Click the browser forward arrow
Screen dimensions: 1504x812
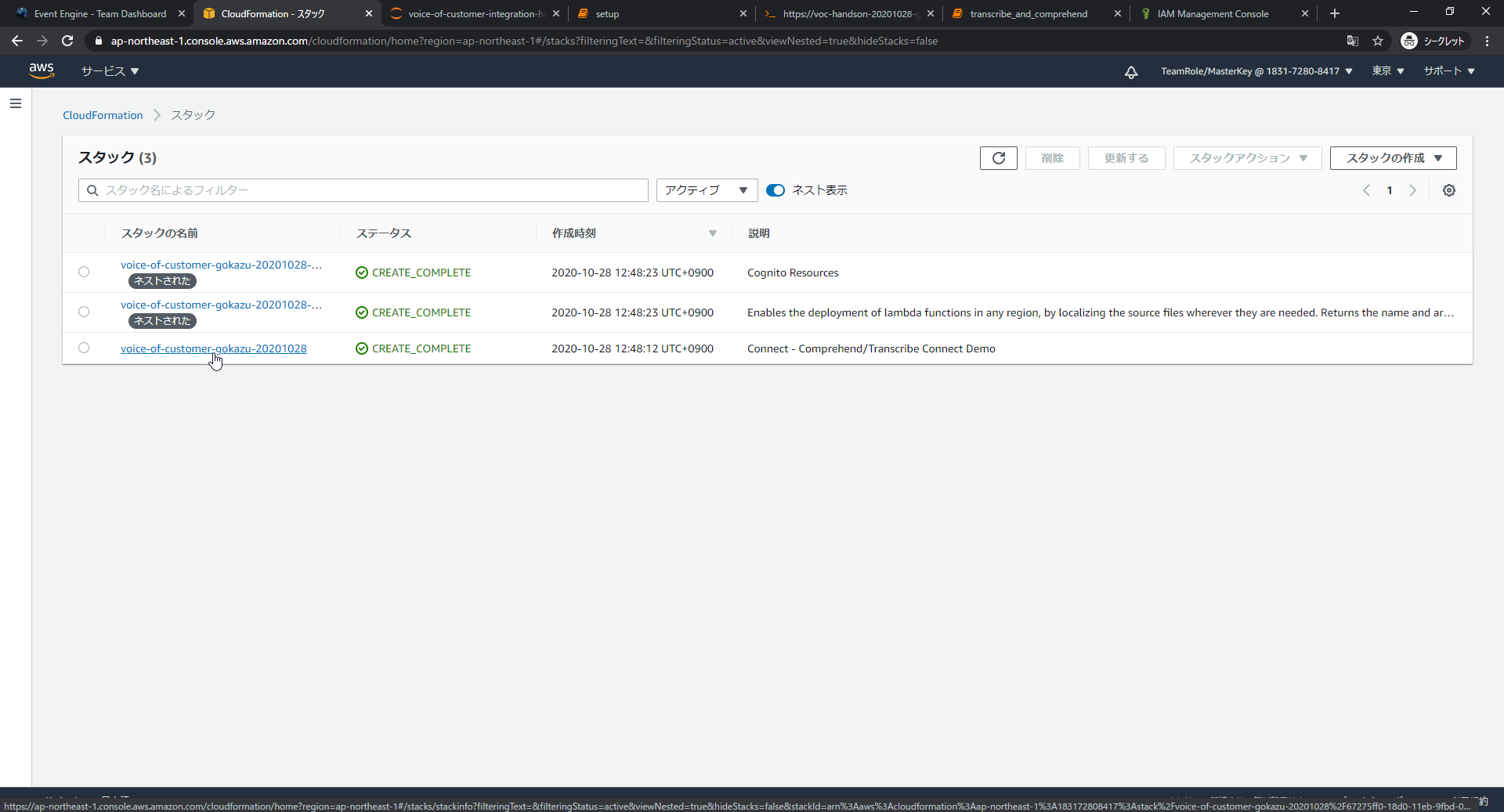(42, 41)
